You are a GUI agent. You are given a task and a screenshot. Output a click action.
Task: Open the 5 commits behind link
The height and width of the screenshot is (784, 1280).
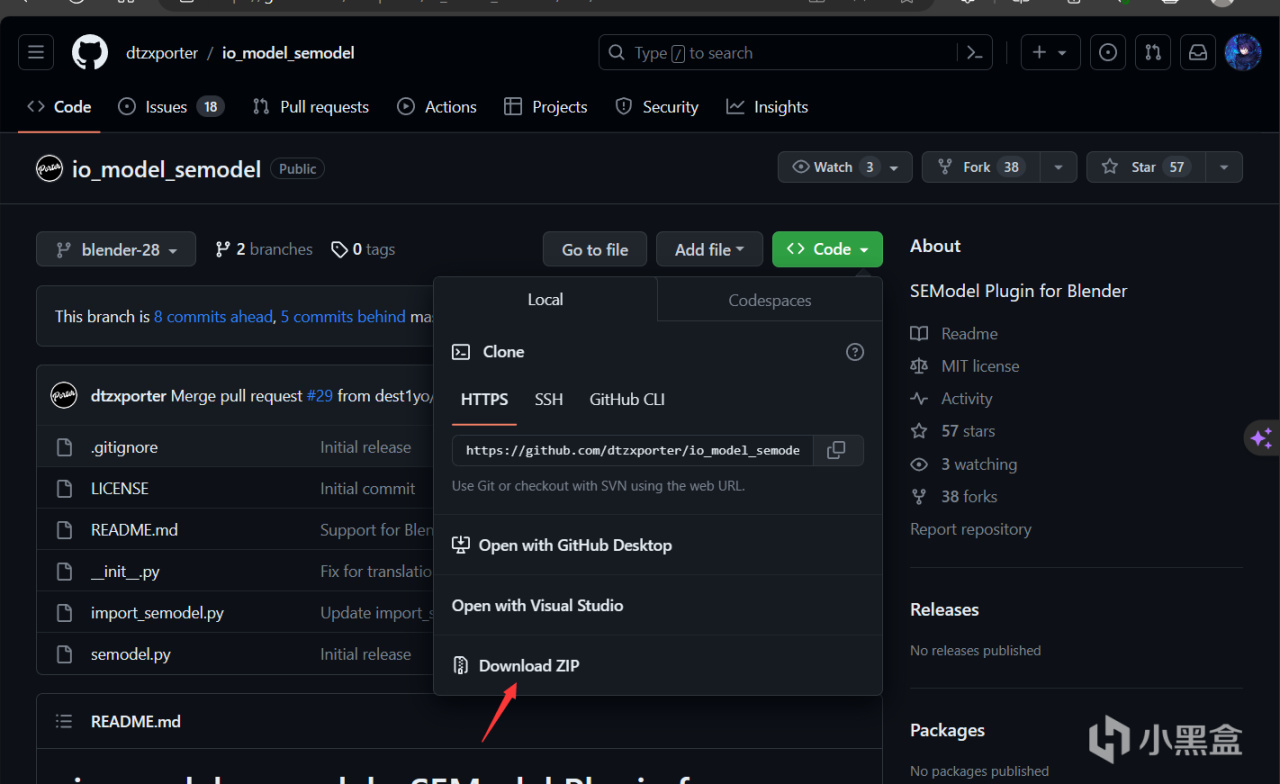343,316
